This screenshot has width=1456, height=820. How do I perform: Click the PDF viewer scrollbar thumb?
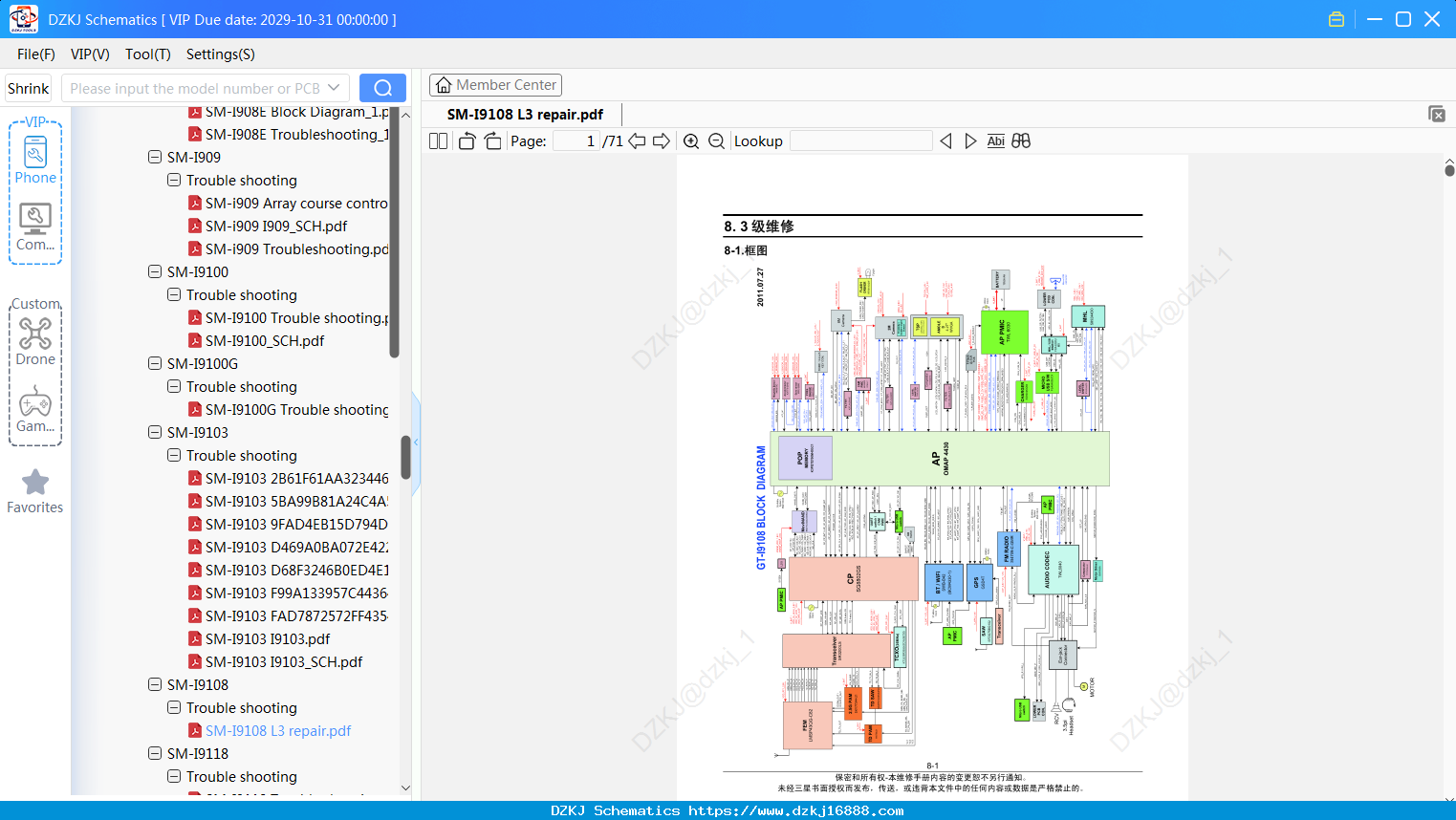tap(1449, 171)
